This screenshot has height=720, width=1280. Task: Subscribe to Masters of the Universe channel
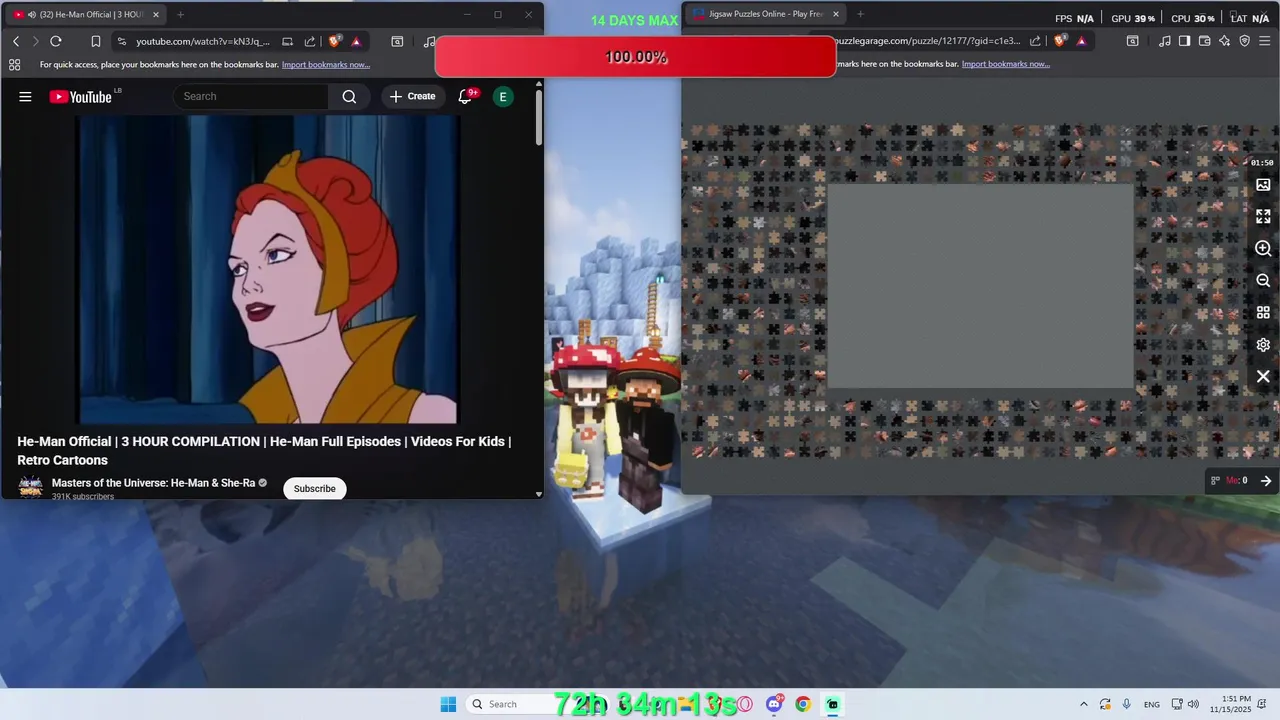pos(314,488)
